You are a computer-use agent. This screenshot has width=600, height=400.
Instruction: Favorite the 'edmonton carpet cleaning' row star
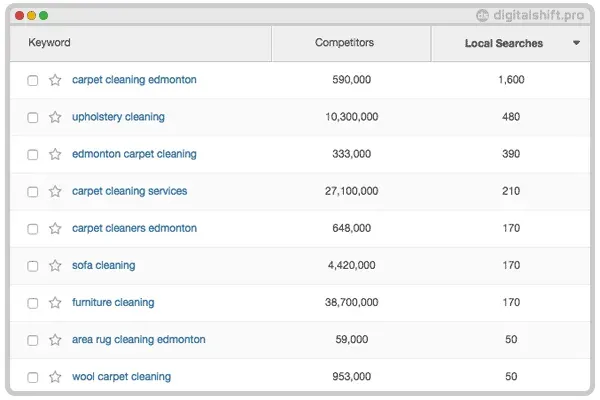click(x=55, y=154)
